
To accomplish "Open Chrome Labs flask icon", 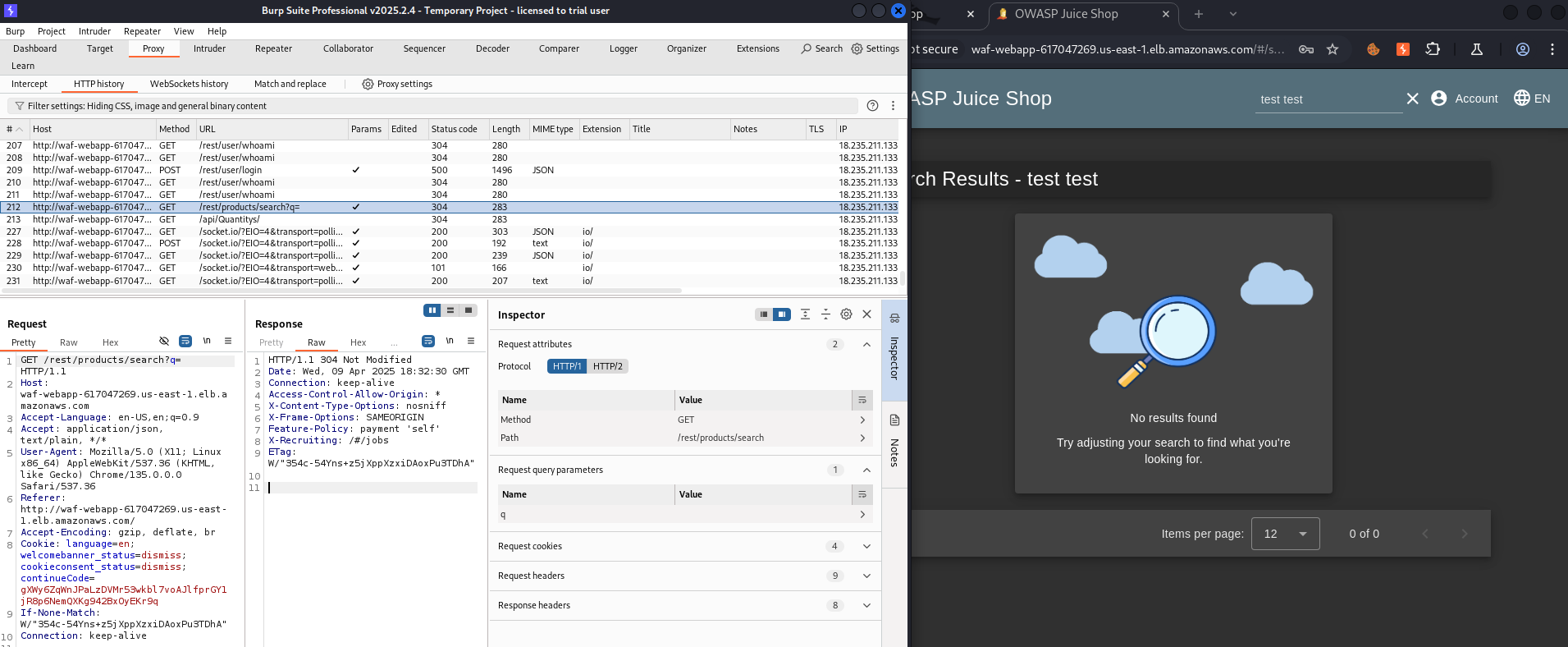I will click(1477, 49).
